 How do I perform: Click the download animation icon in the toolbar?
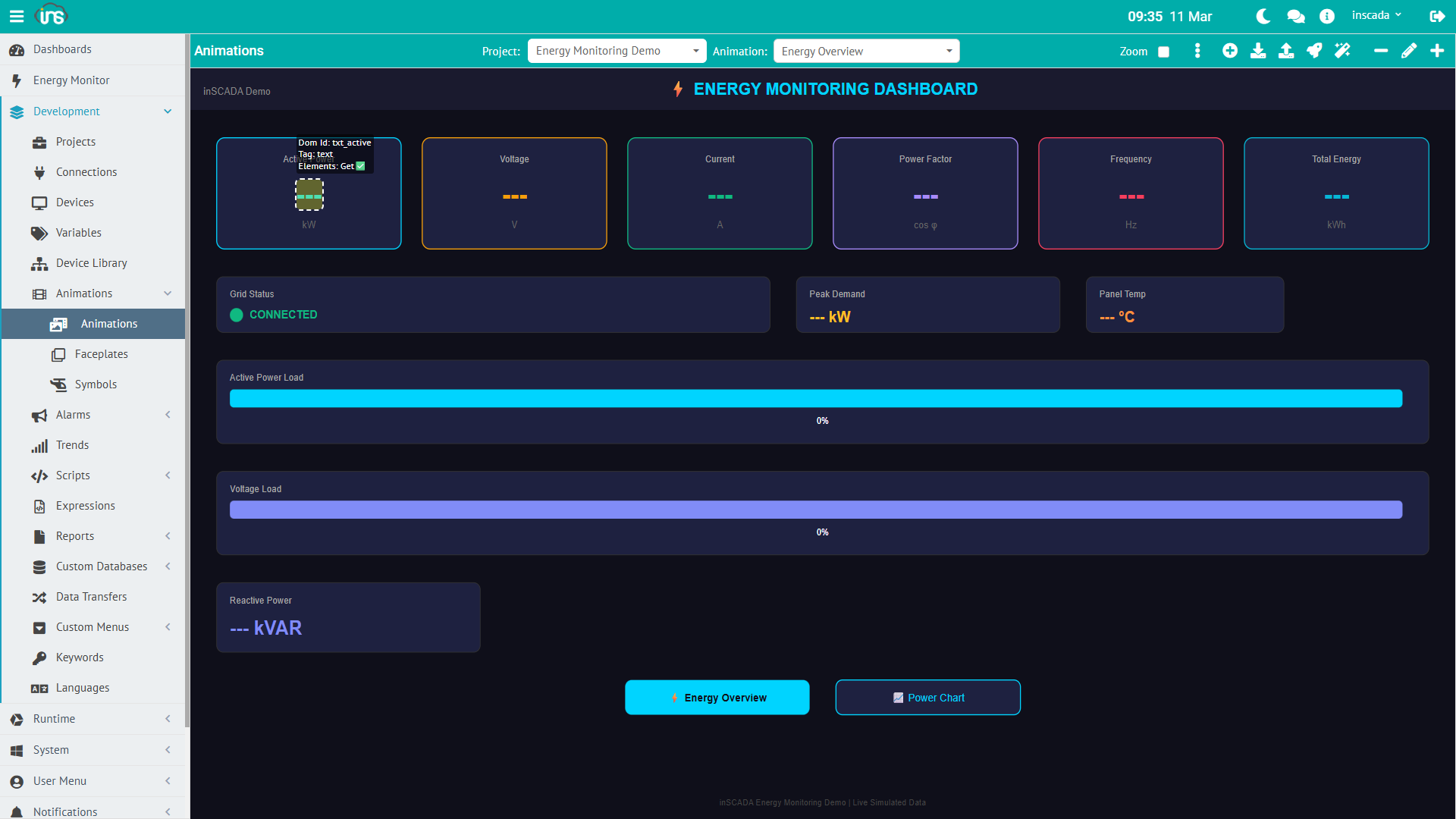coord(1258,51)
